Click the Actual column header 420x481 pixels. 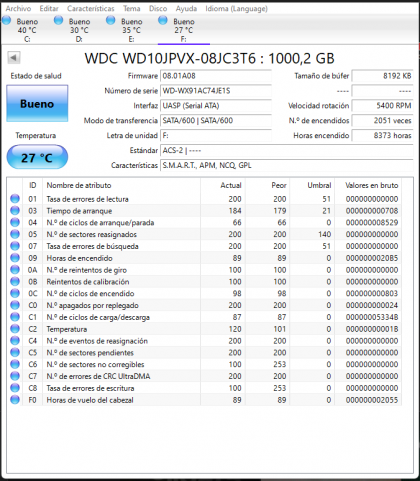click(x=223, y=185)
